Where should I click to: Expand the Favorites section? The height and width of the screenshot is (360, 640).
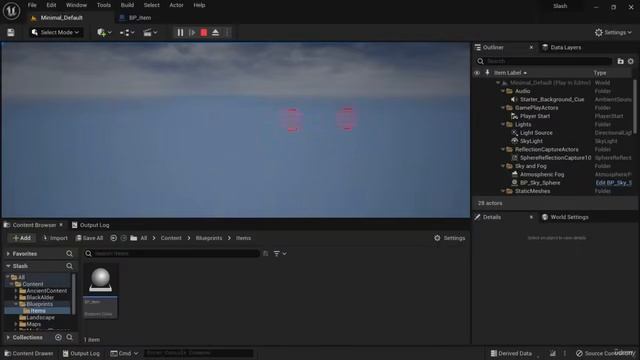pos(8,254)
